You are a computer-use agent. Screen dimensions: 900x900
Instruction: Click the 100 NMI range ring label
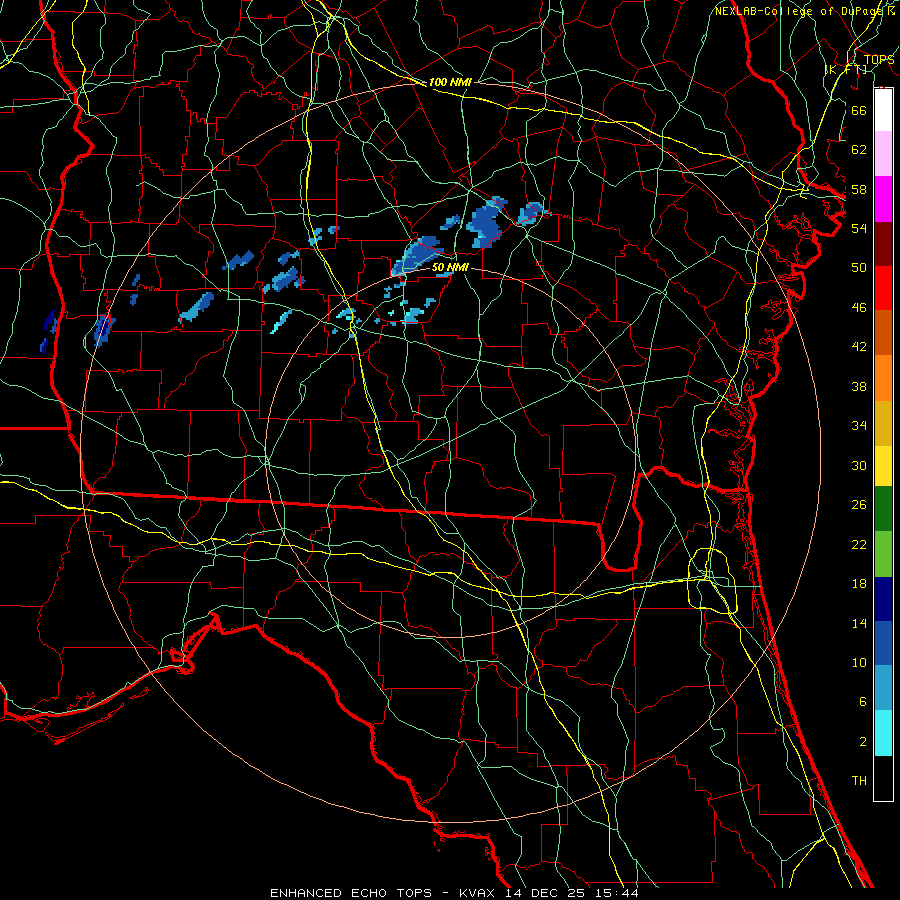[450, 82]
